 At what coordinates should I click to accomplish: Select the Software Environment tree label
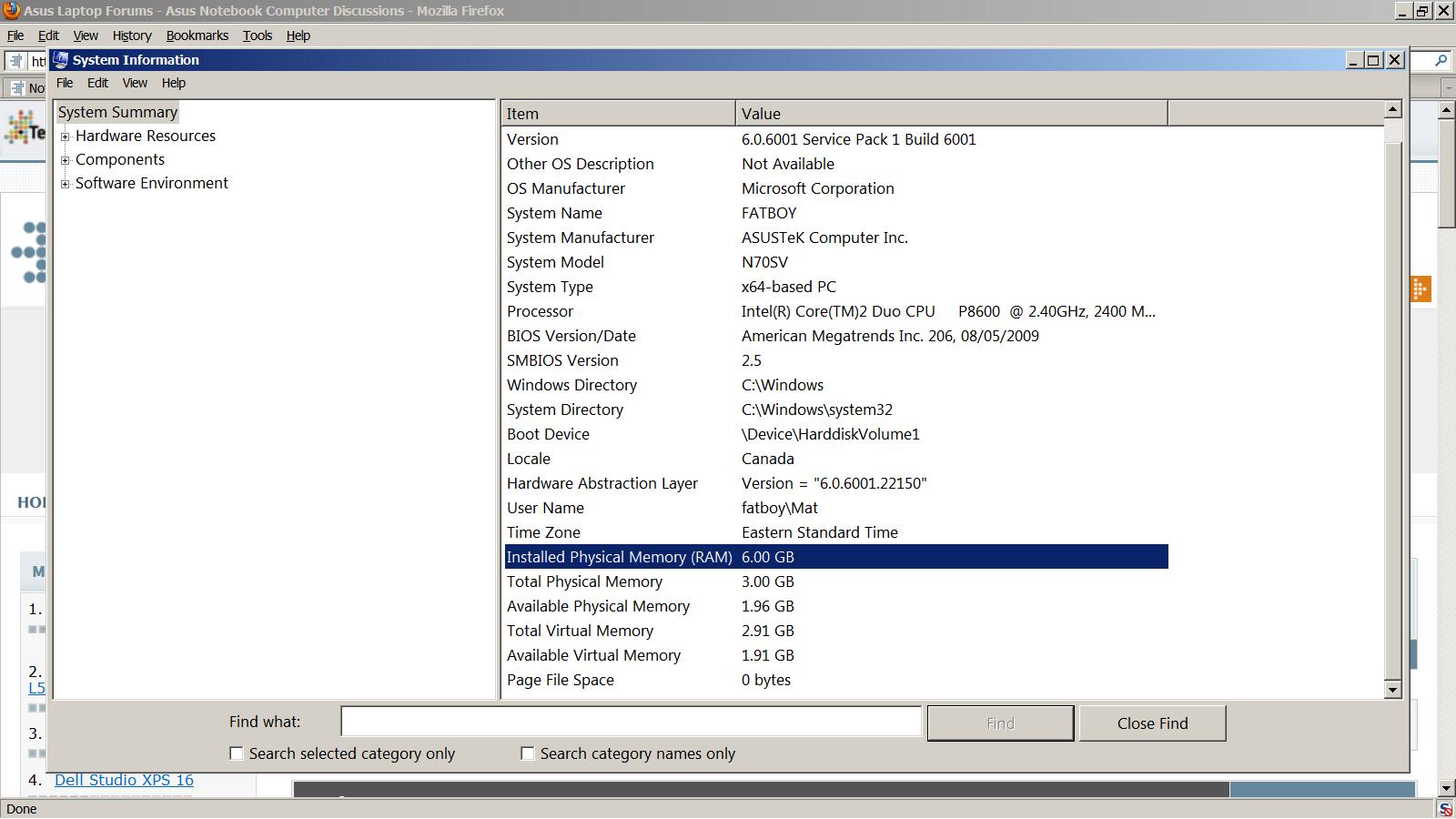click(152, 183)
